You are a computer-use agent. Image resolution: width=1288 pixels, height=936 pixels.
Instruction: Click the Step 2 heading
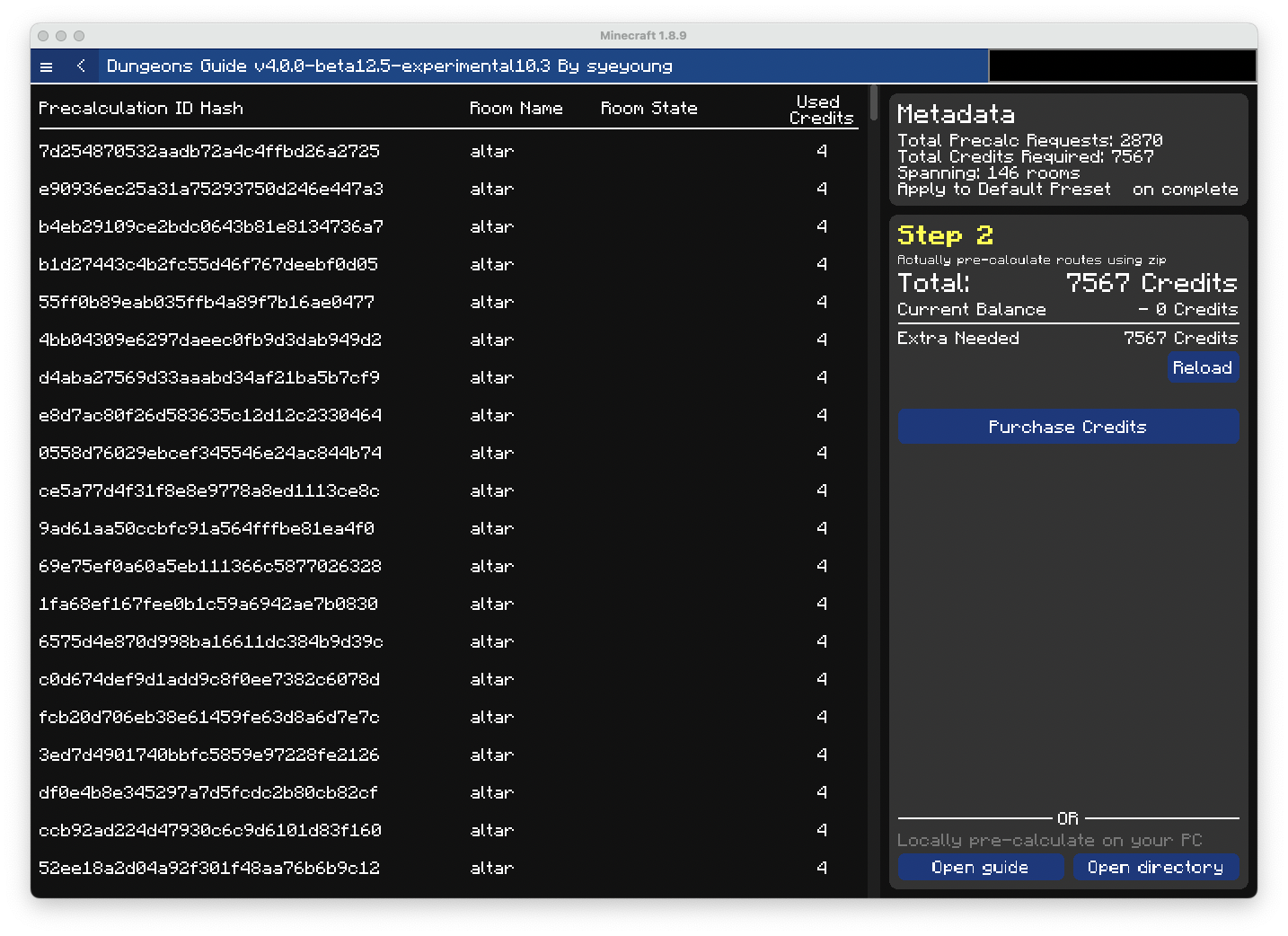943,235
